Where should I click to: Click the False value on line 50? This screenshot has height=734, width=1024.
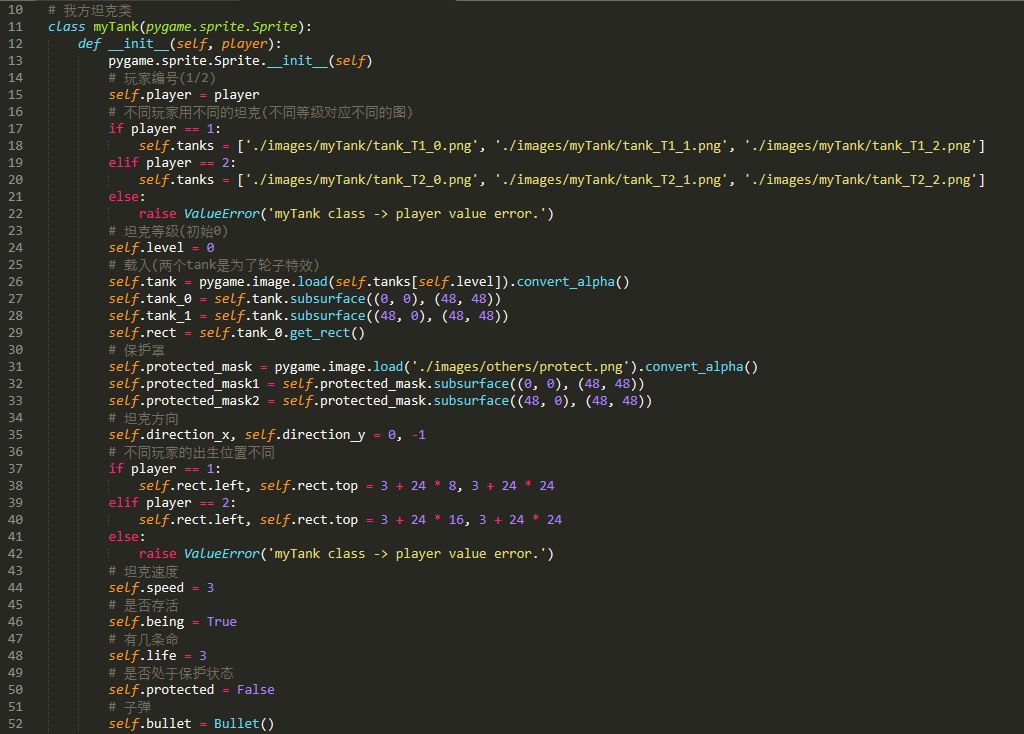(x=256, y=689)
